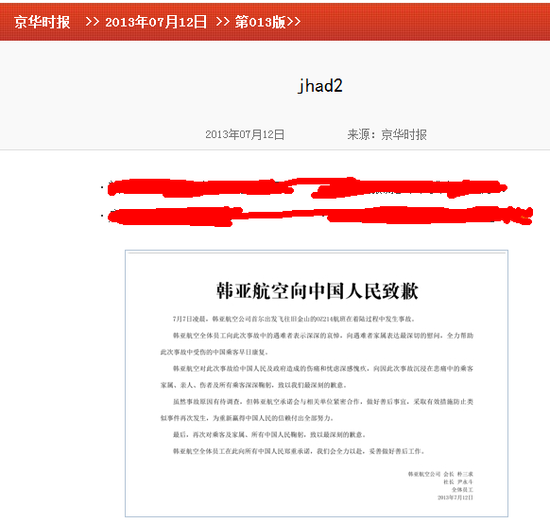This screenshot has width=550, height=523.
Task: Open the Asiana apology advertisement image
Action: coord(316,384)
